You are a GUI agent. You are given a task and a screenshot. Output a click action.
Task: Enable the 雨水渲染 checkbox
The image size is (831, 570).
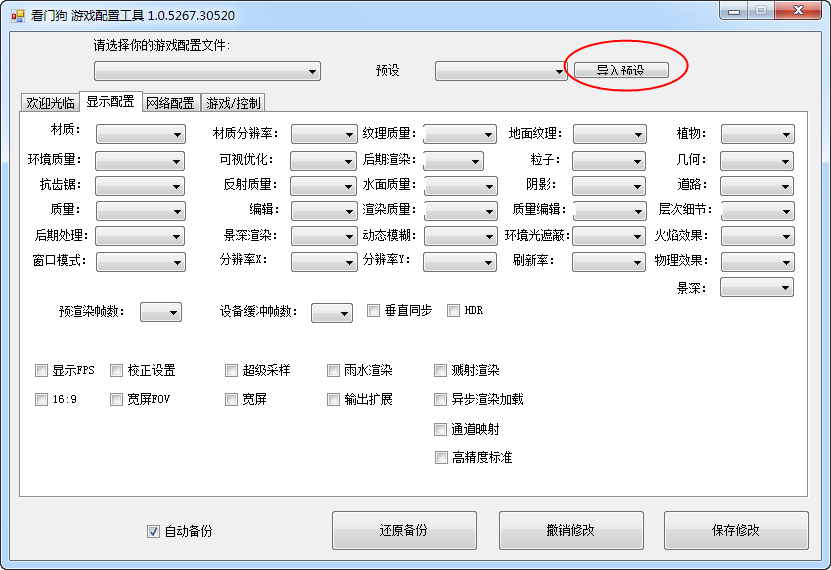[333, 370]
